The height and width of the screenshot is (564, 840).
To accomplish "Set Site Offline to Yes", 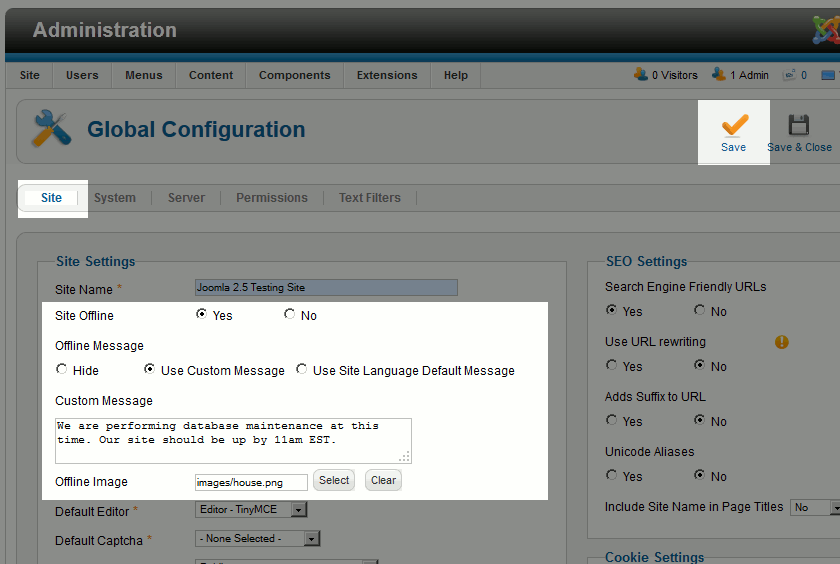I will click(x=201, y=314).
